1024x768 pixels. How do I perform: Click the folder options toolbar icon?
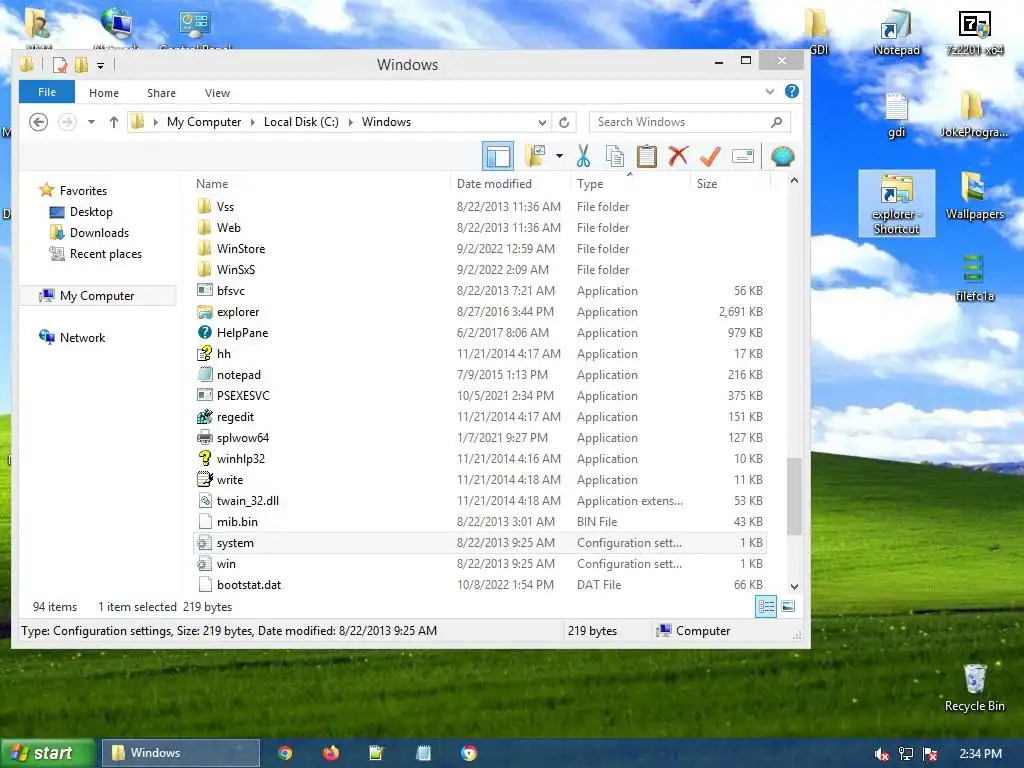536,157
